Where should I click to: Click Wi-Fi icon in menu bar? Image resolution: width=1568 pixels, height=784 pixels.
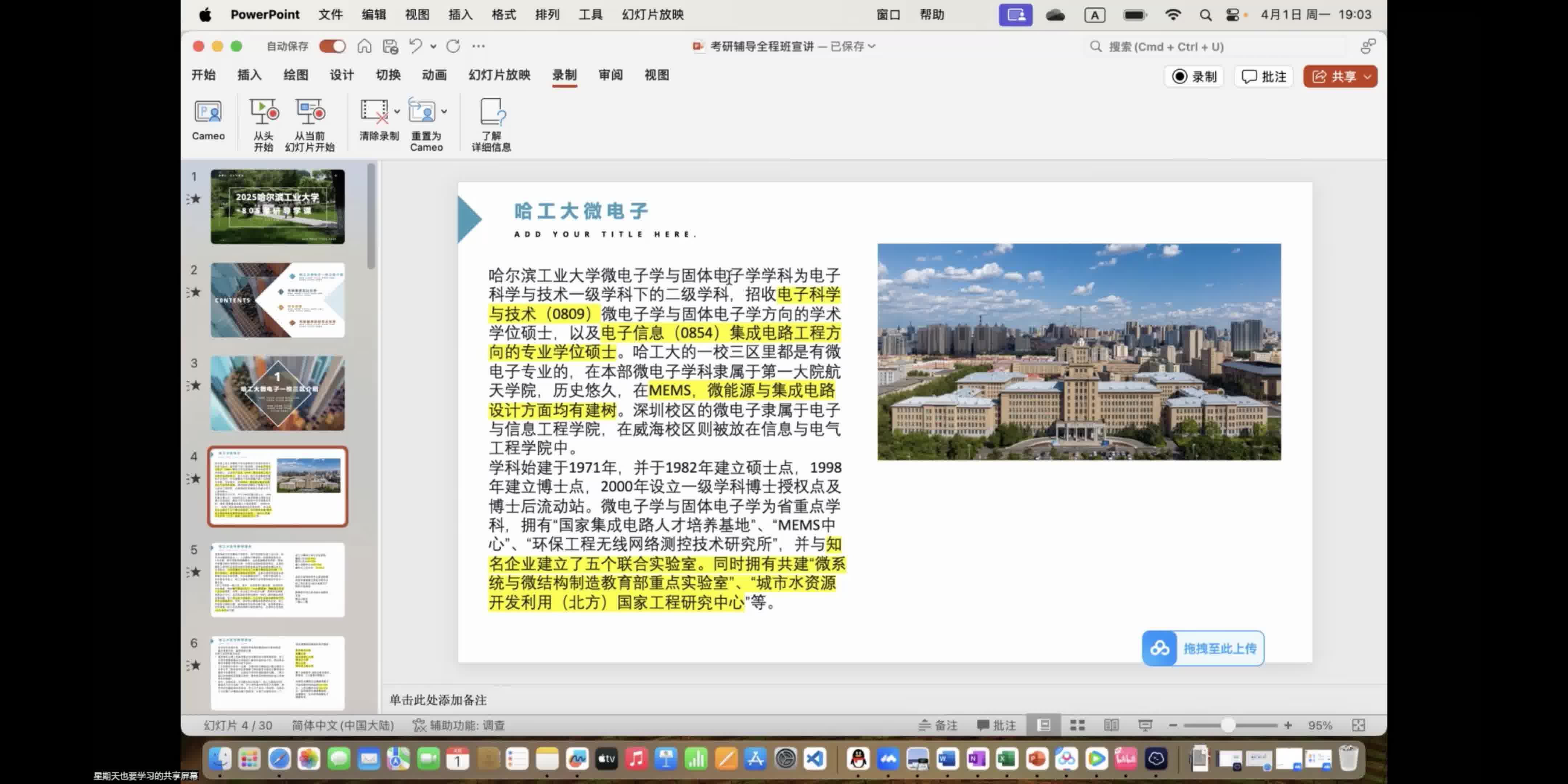pyautogui.click(x=1172, y=15)
